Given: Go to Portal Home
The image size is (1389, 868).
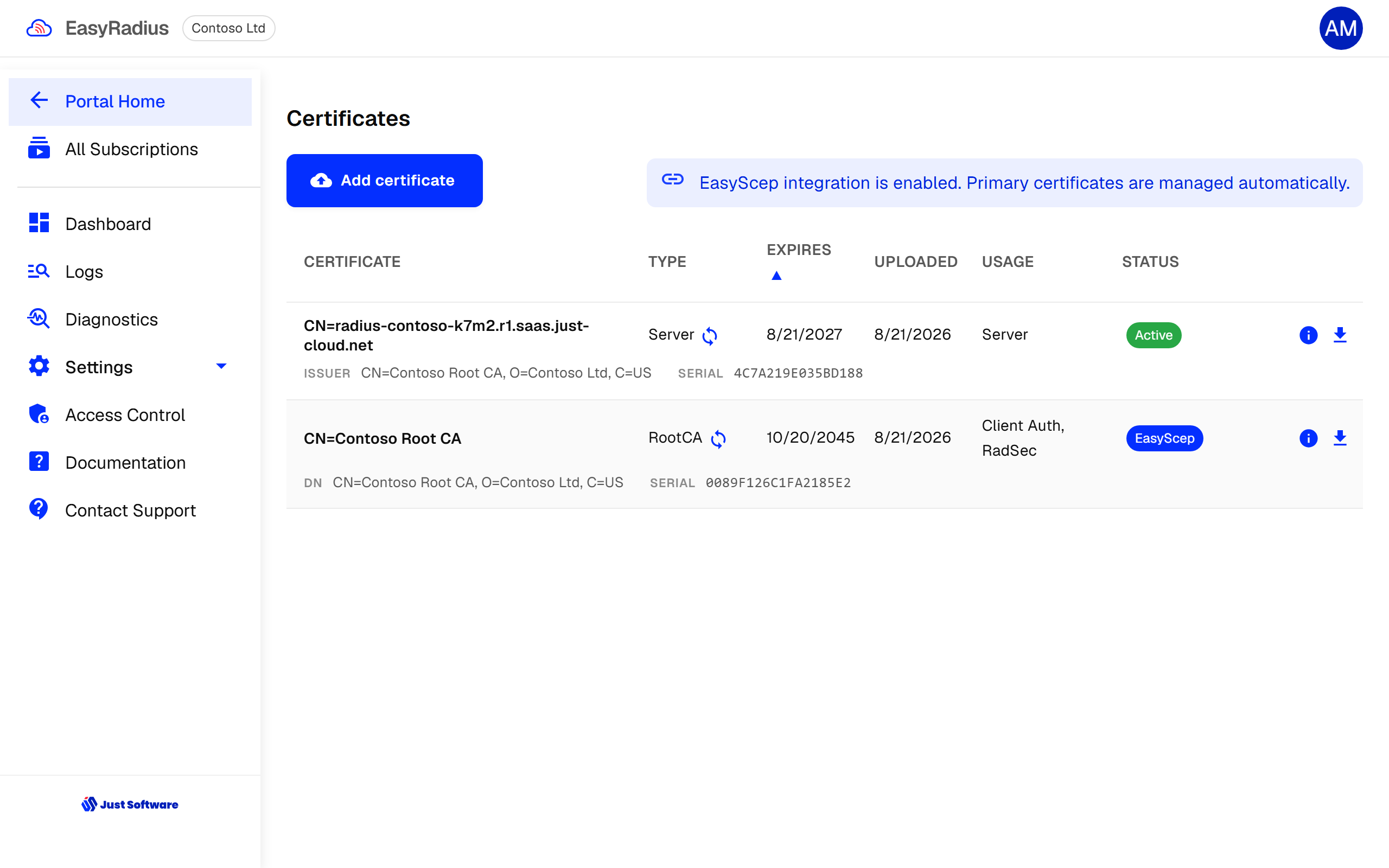Looking at the screenshot, I should (x=130, y=101).
